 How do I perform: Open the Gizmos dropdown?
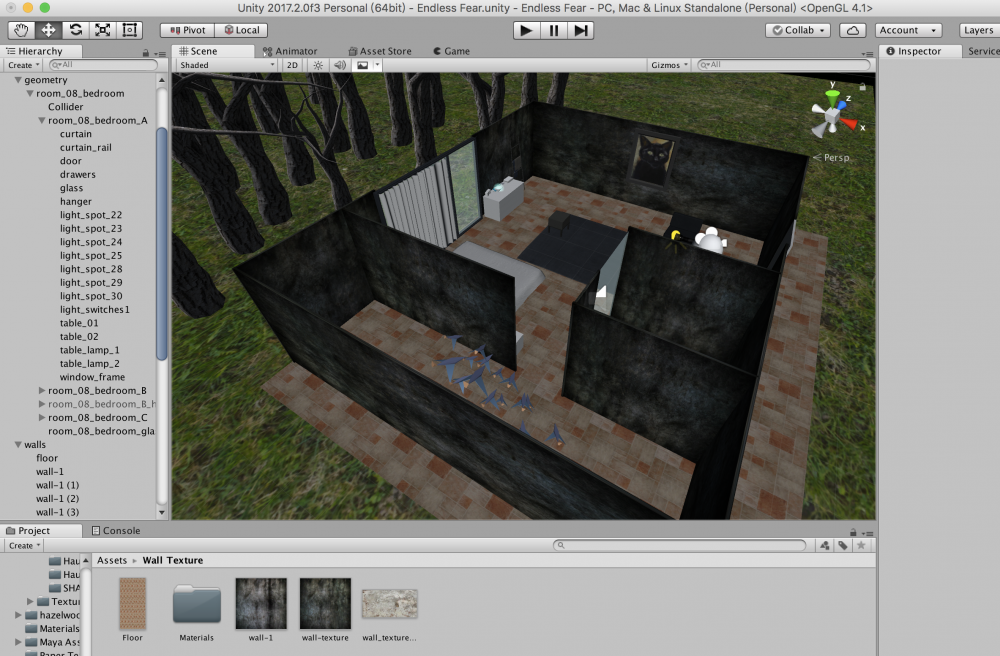(669, 65)
